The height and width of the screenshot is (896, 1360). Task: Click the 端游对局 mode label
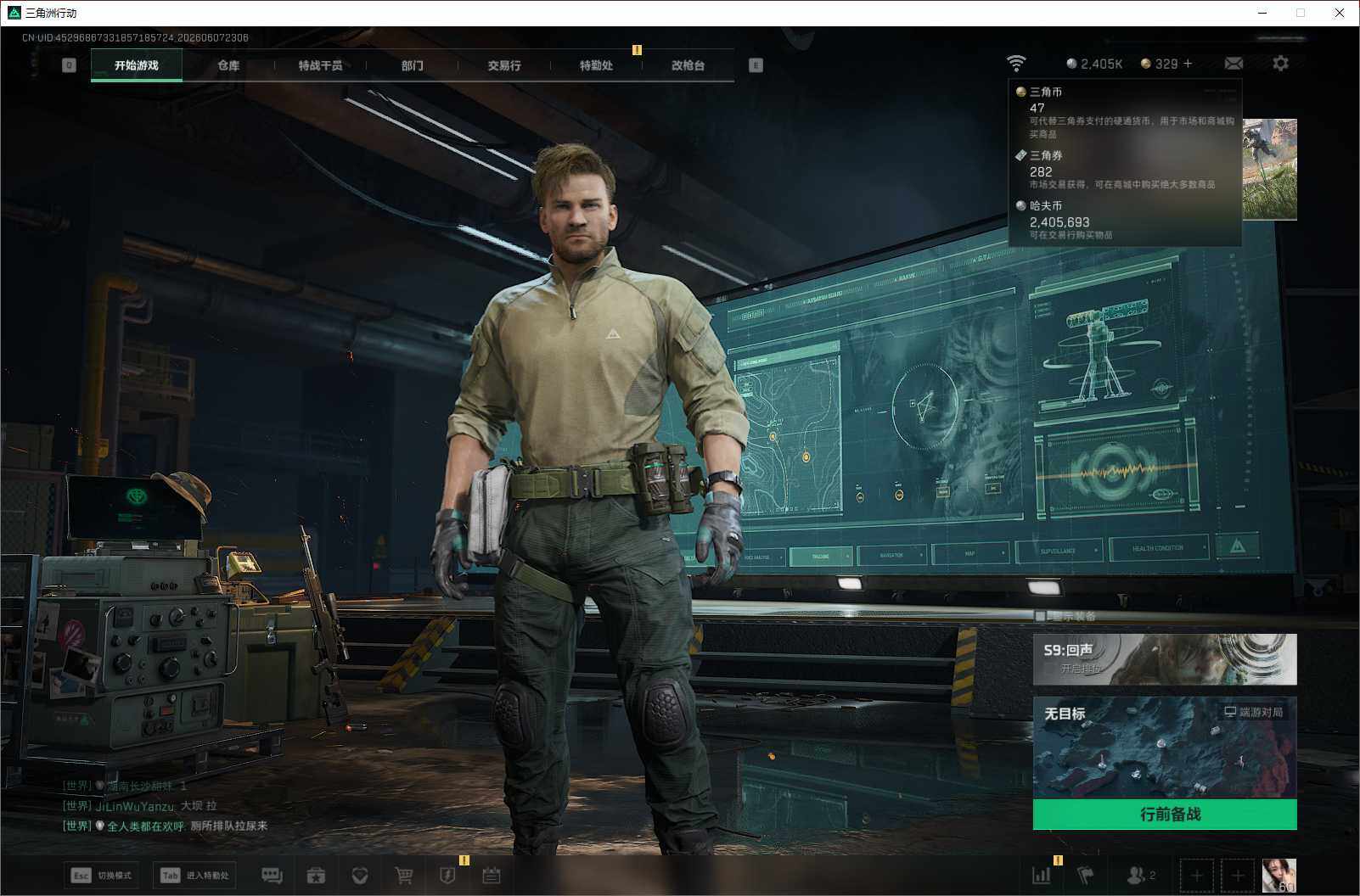pos(1253,712)
